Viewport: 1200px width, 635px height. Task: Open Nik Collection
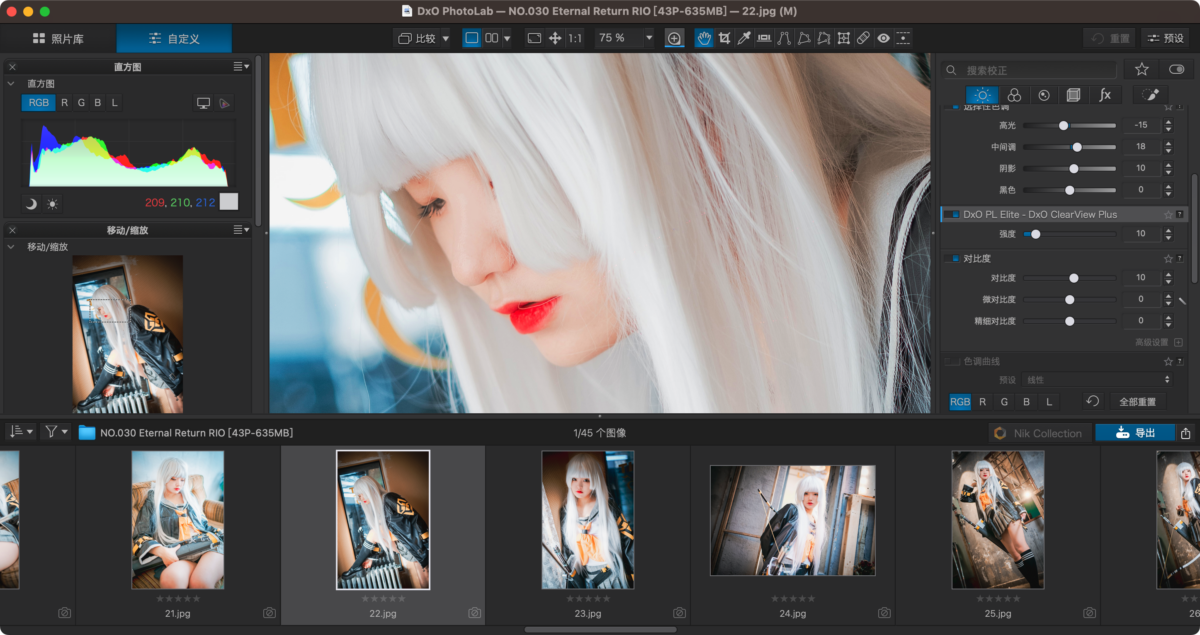click(1039, 433)
